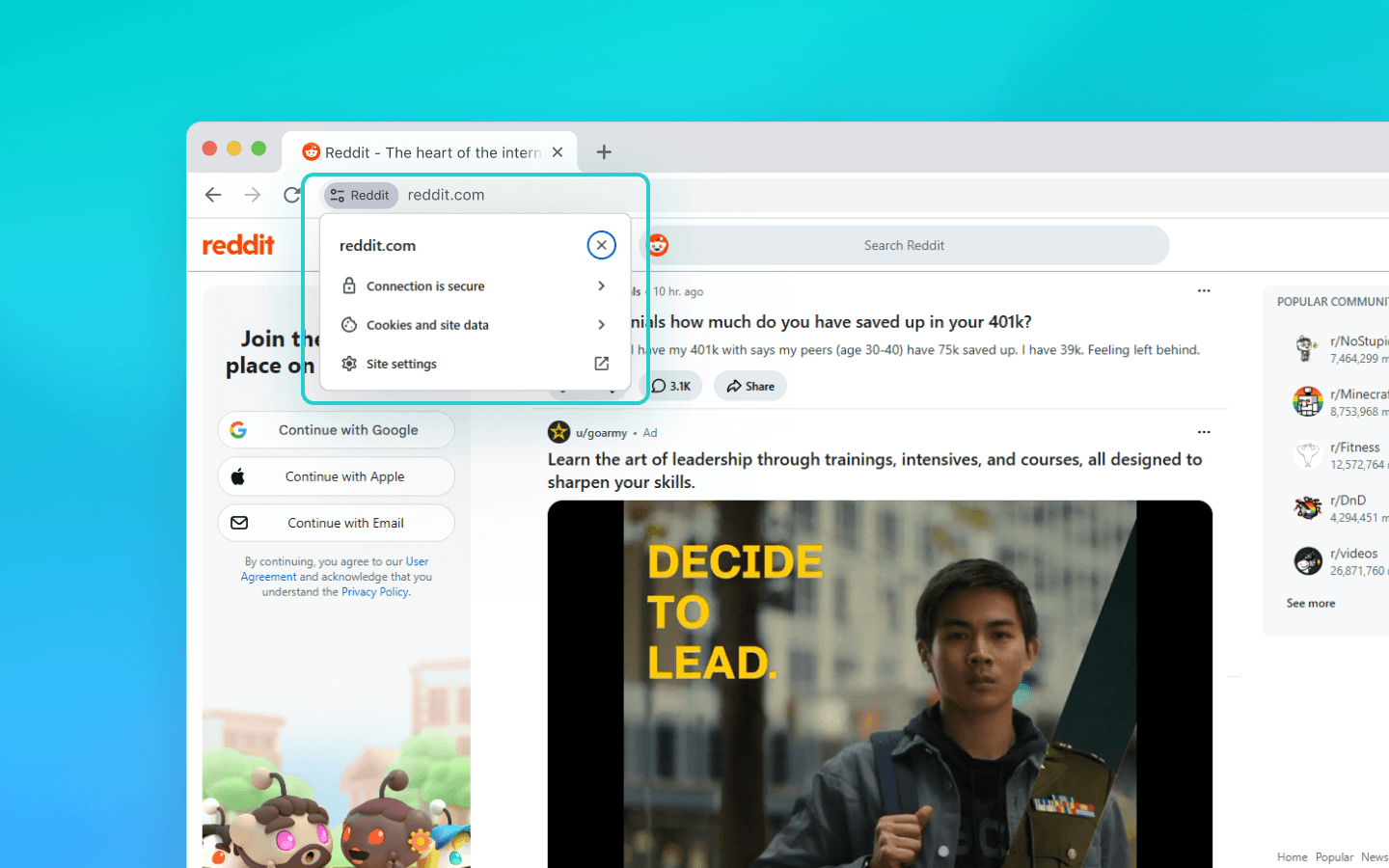The image size is (1389, 868).
Task: Click the "reddit.com" heading in the popup
Action: (378, 246)
